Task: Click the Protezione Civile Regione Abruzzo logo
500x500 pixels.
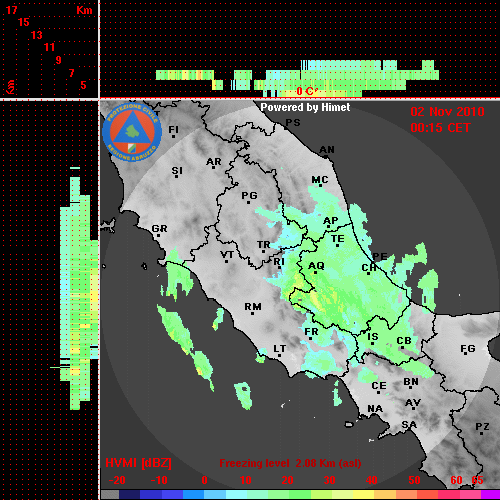Action: click(x=132, y=132)
